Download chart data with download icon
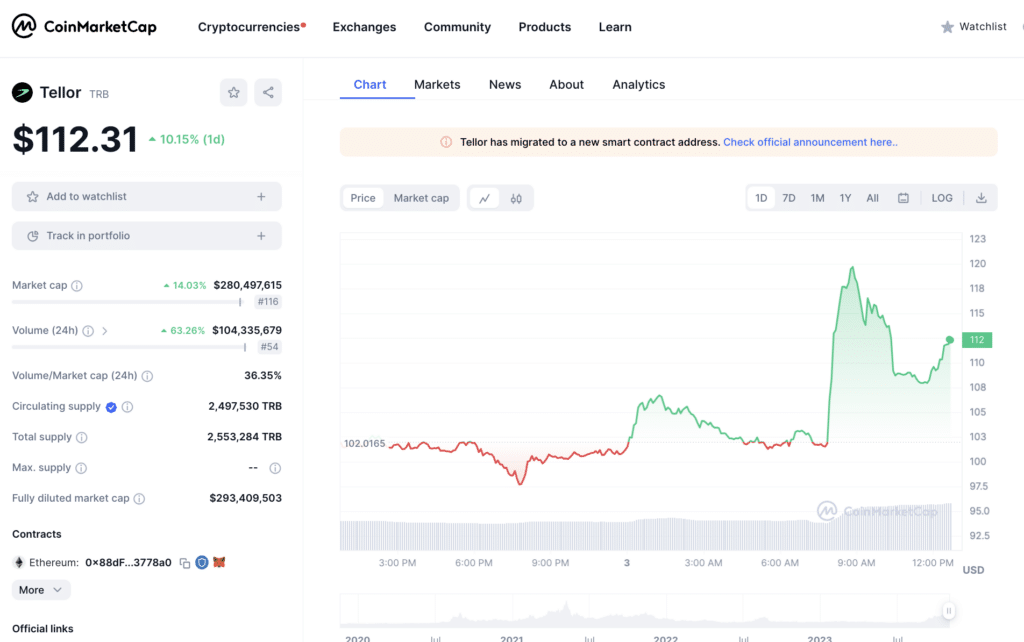The width and height of the screenshot is (1024, 642). tap(981, 198)
